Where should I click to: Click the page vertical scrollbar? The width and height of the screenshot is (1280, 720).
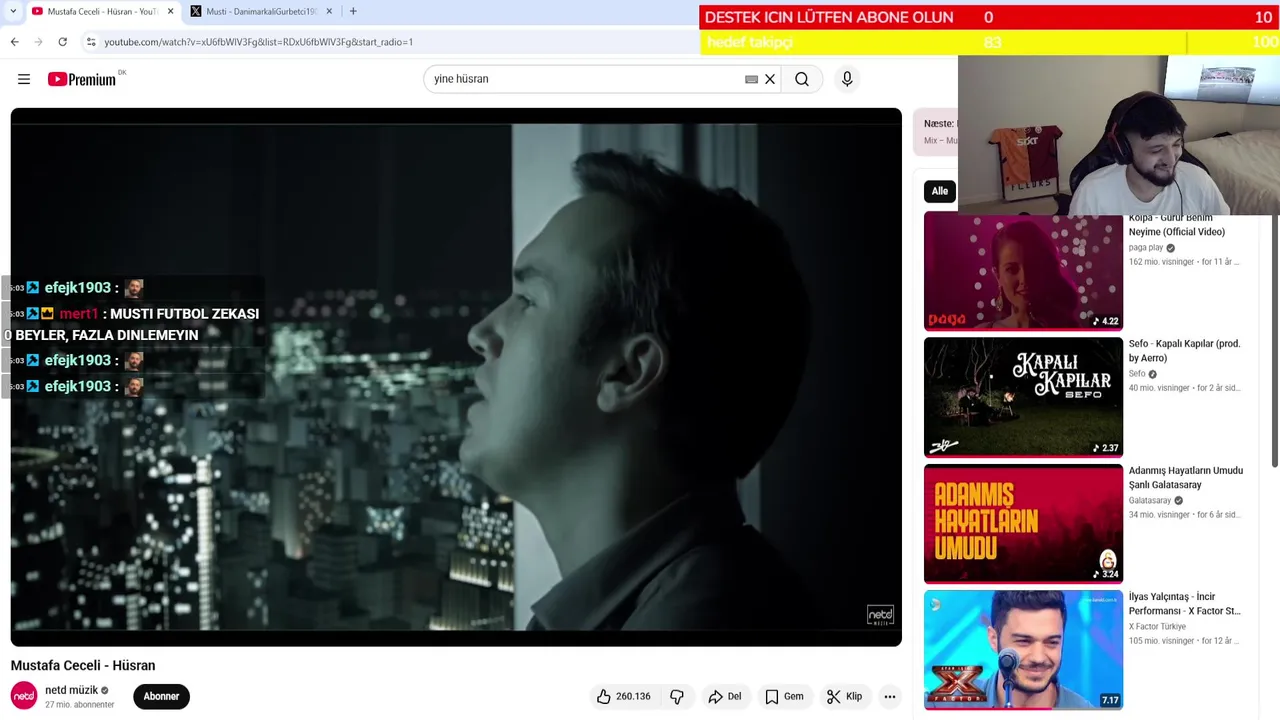tap(1275, 340)
